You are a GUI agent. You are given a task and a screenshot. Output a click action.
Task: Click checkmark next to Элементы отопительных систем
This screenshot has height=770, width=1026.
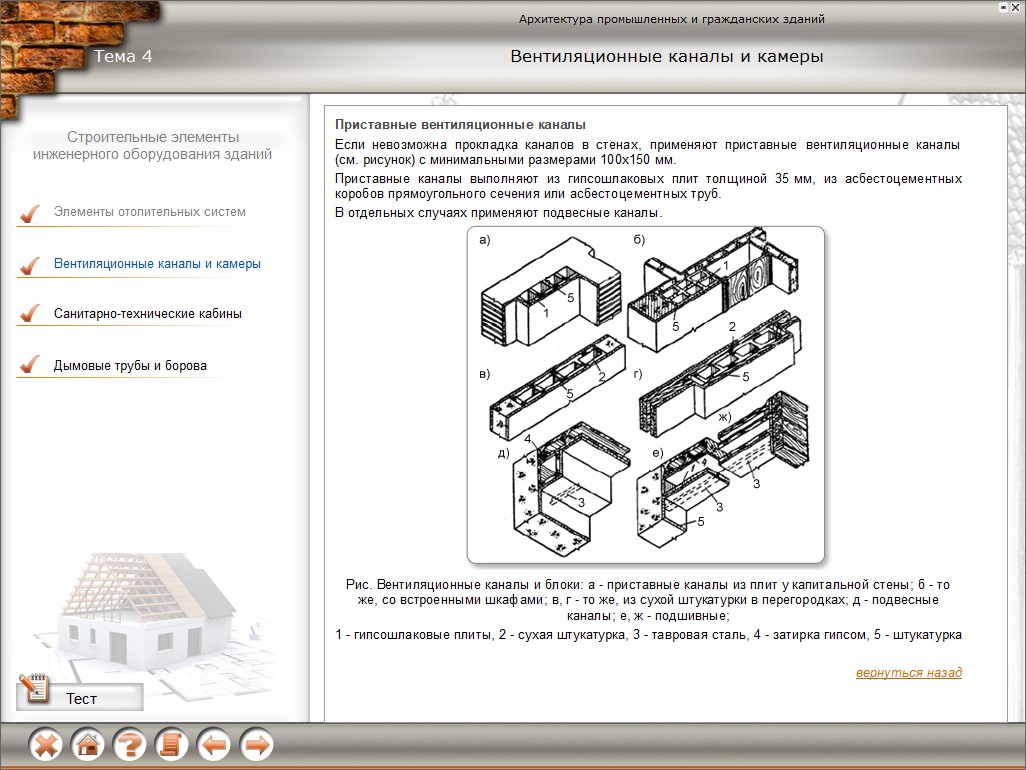coord(30,213)
